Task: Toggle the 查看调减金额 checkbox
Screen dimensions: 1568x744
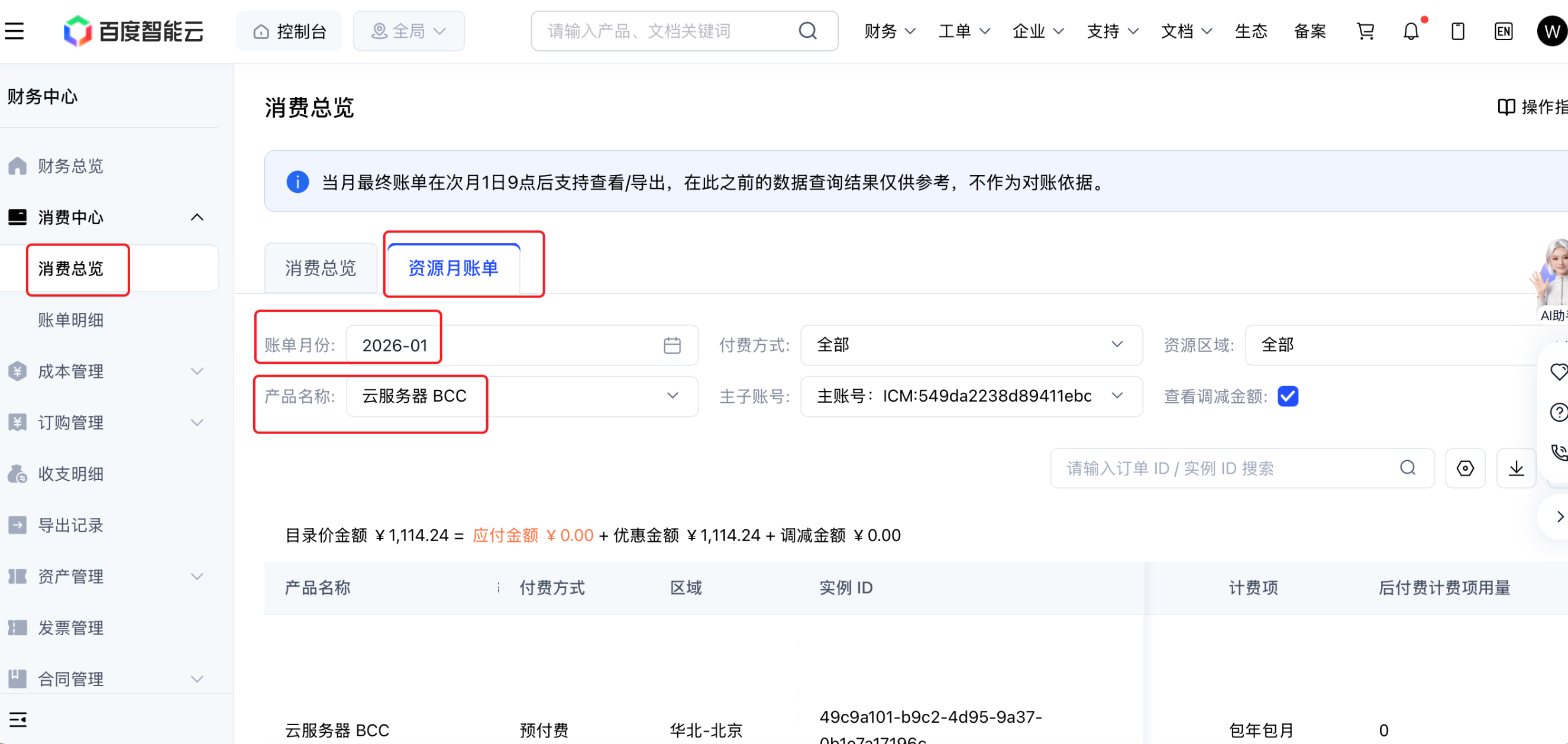Action: [x=1288, y=396]
